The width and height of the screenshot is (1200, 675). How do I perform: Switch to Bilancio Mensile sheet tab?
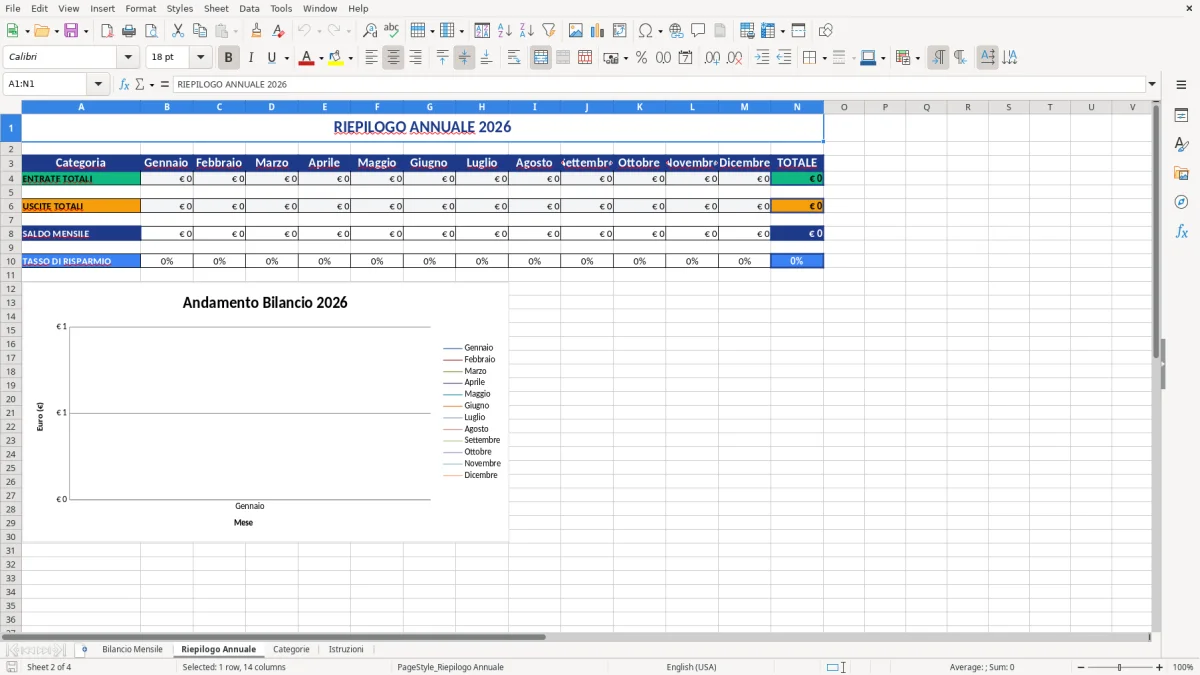coord(132,650)
